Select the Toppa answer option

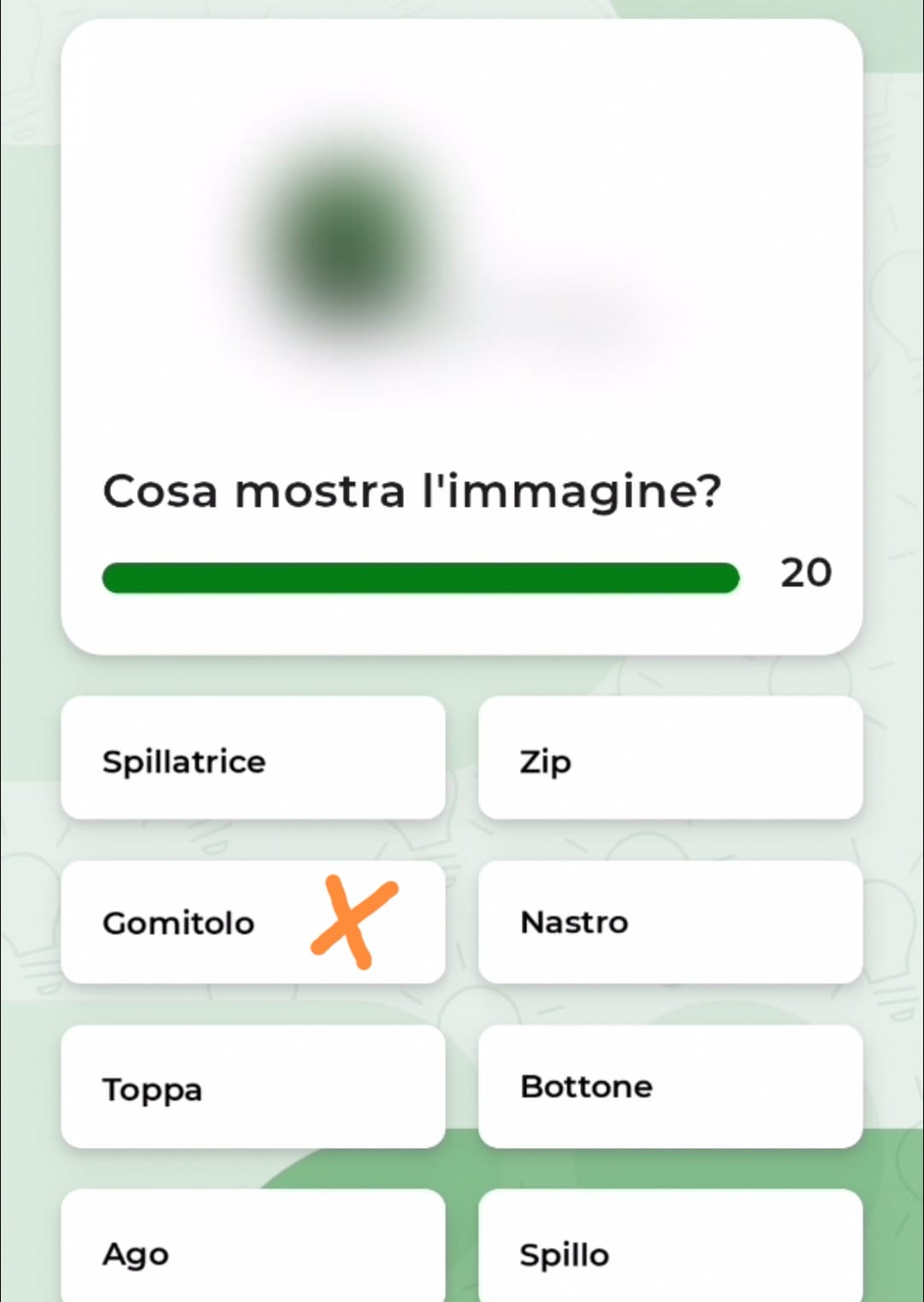(x=253, y=1087)
